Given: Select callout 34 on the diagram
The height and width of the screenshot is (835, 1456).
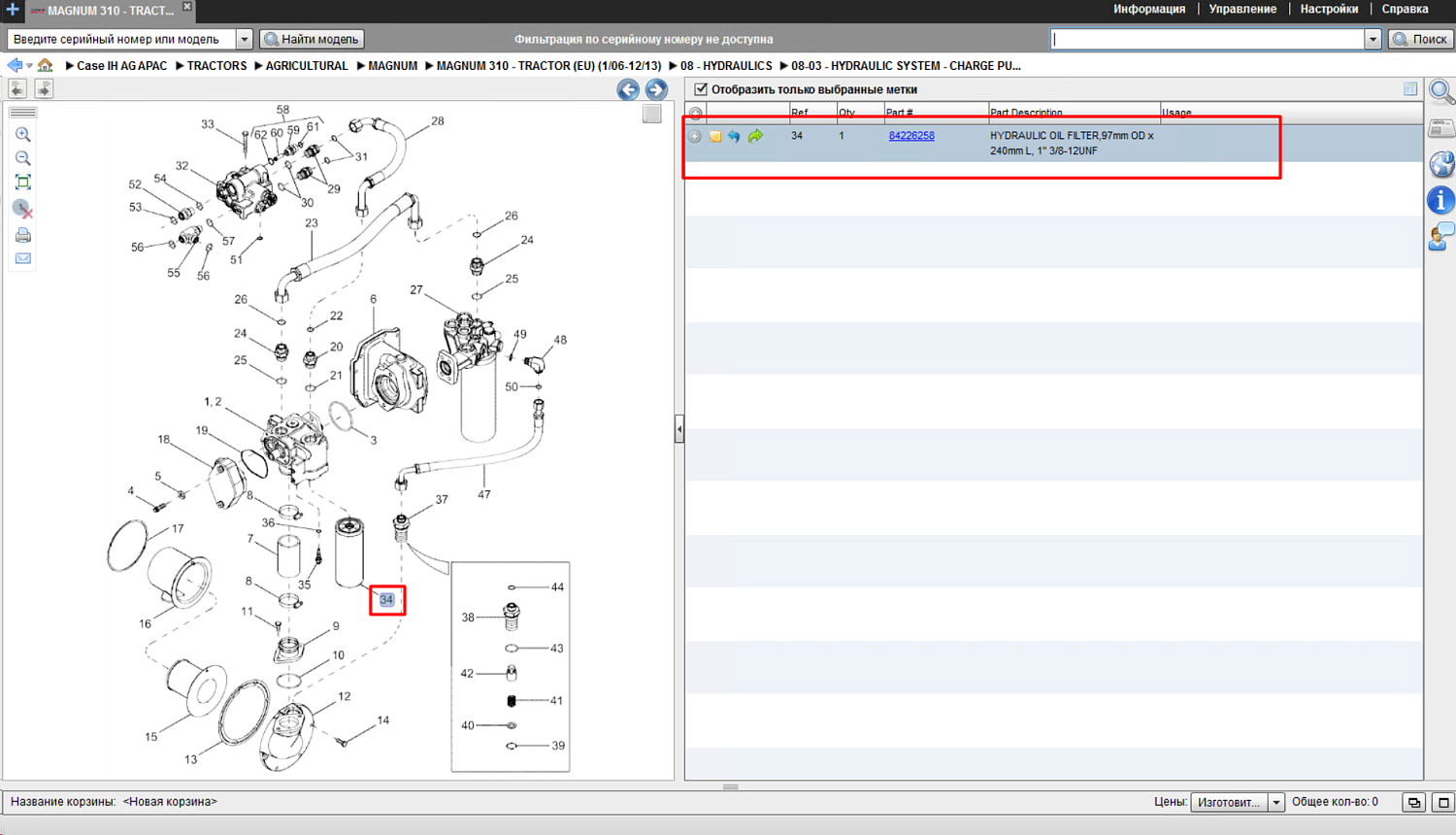Looking at the screenshot, I should point(386,599).
